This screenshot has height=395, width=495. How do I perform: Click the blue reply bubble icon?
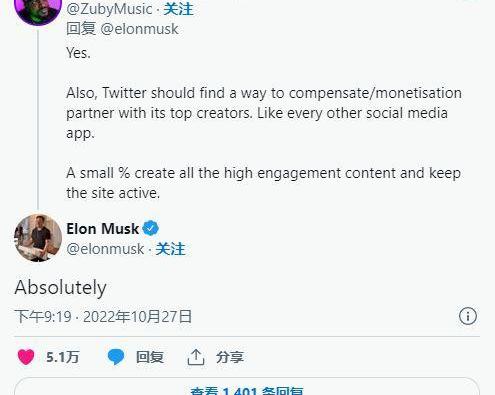pyautogui.click(x=116, y=357)
